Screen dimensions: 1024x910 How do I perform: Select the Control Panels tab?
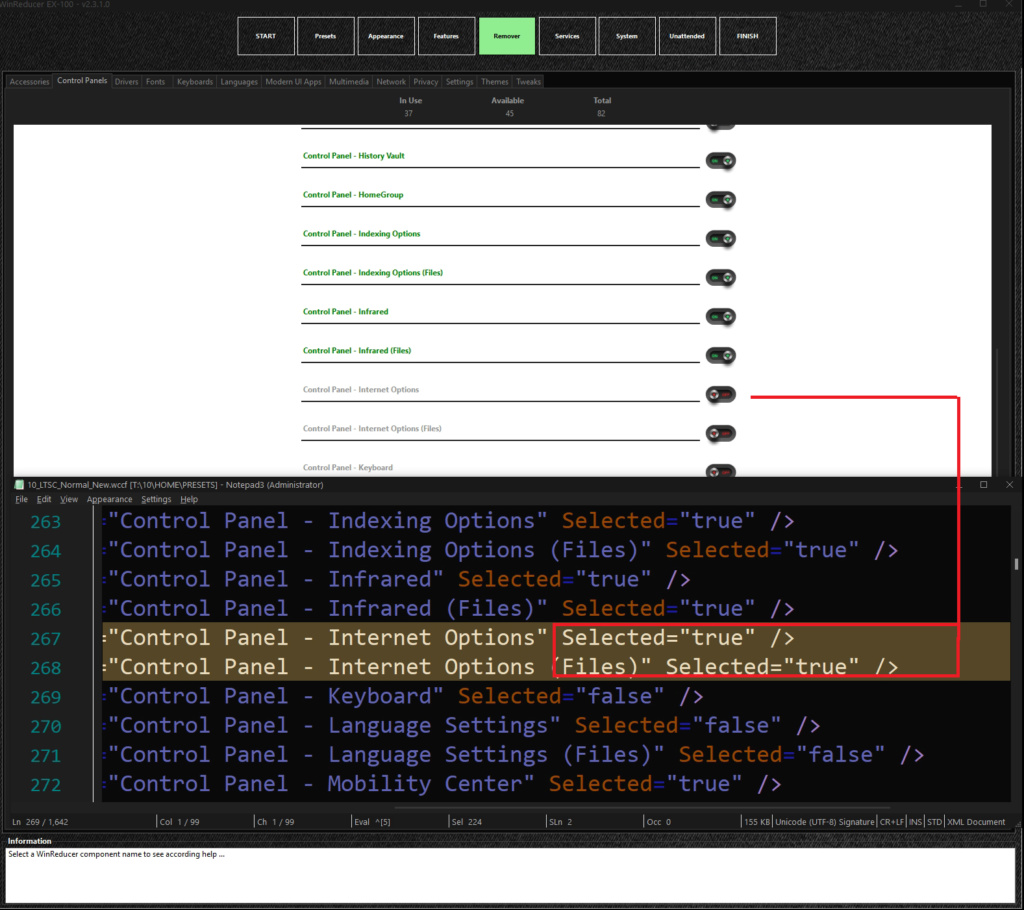click(x=82, y=80)
